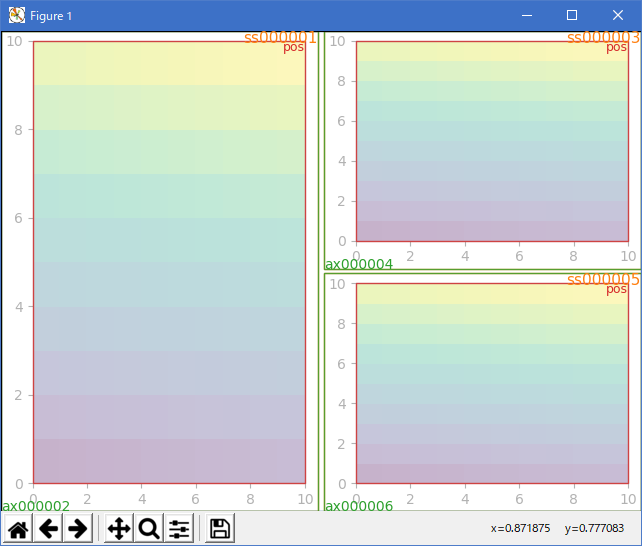
Task: Open Configure subplots sliders icon
Action: pos(179,528)
